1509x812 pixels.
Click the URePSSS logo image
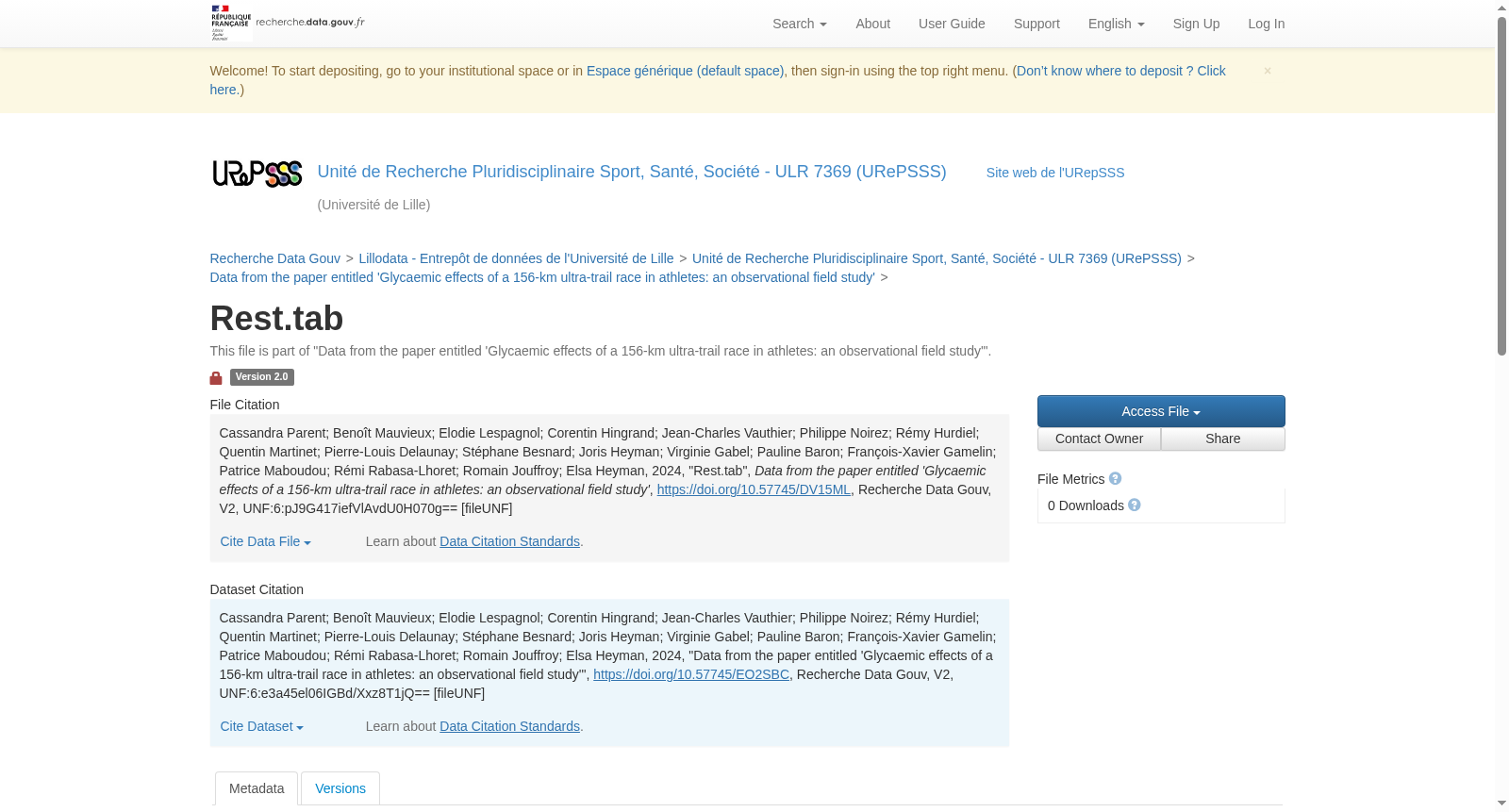(x=257, y=174)
